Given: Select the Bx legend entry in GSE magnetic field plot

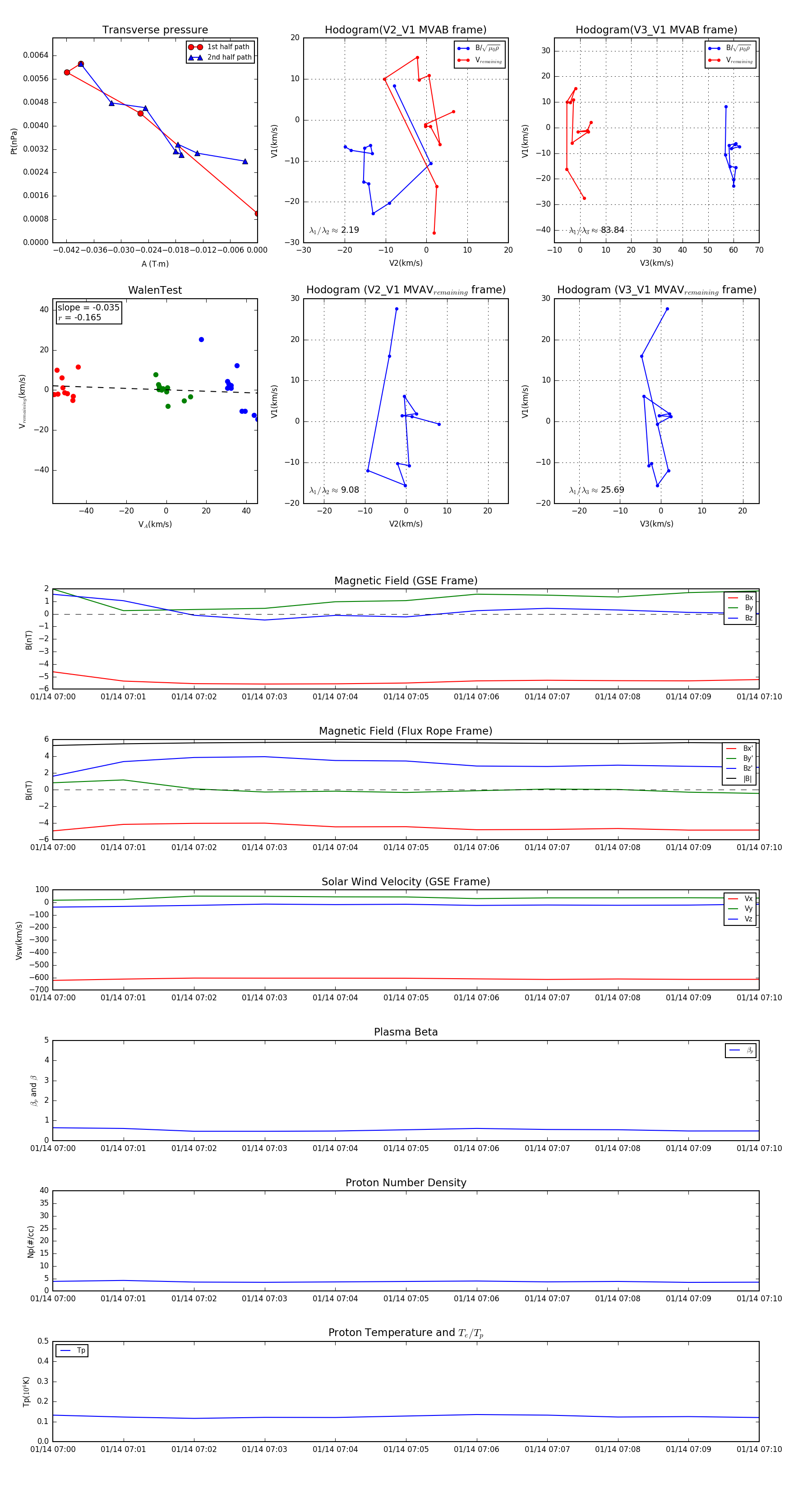Looking at the screenshot, I should (741, 598).
